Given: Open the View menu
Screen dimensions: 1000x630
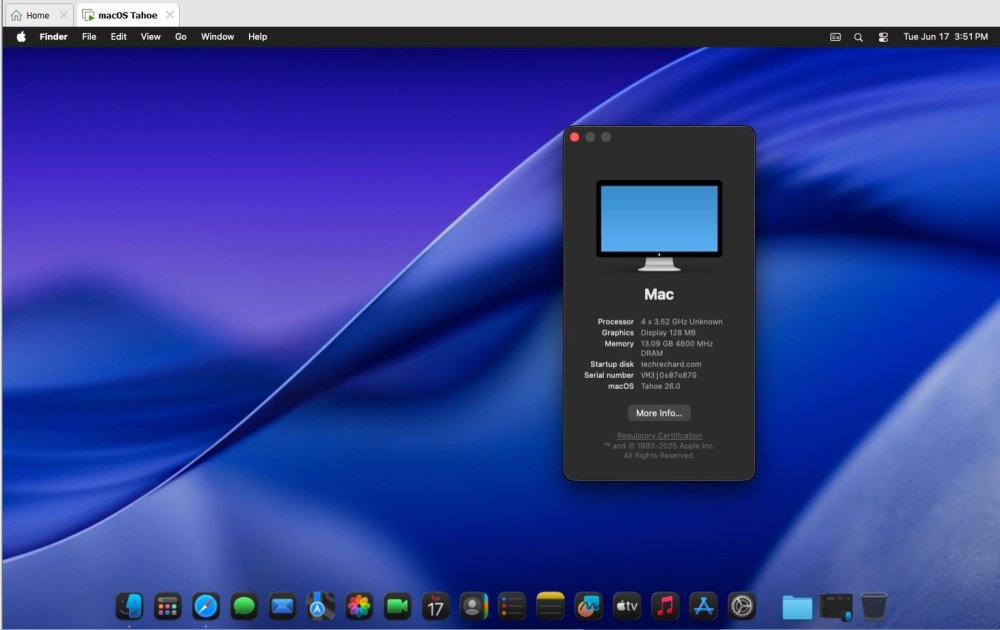Looking at the screenshot, I should coord(151,37).
